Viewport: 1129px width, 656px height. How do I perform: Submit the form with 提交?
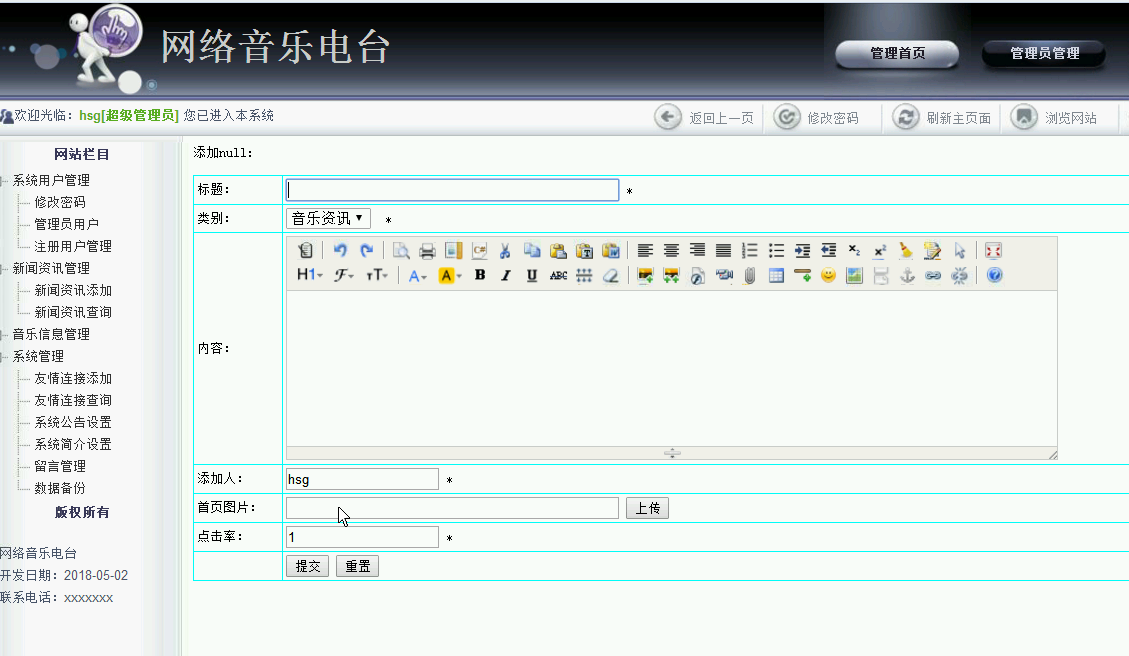click(307, 566)
